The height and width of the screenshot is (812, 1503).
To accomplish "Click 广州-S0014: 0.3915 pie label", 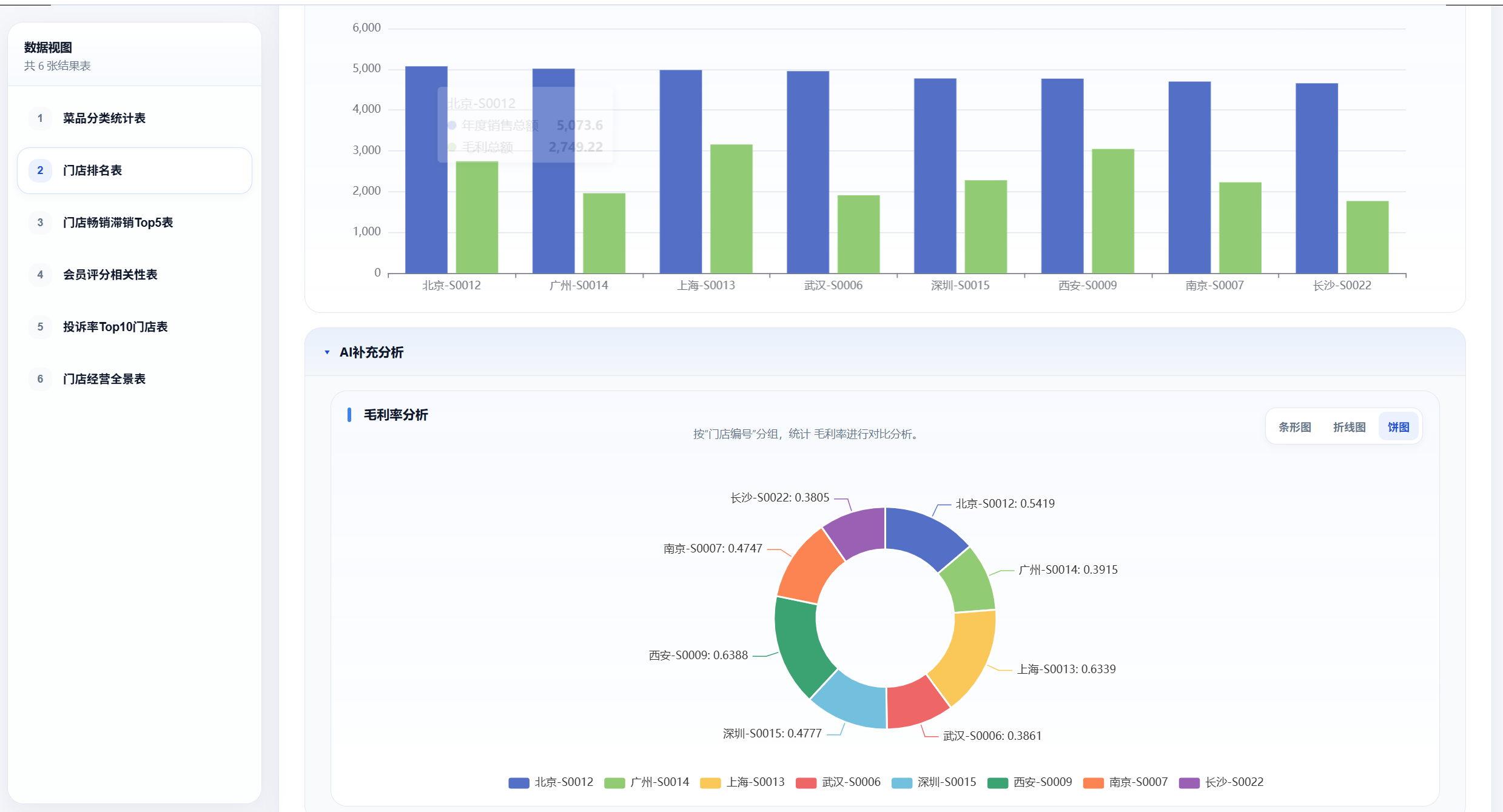I will coord(1068,570).
